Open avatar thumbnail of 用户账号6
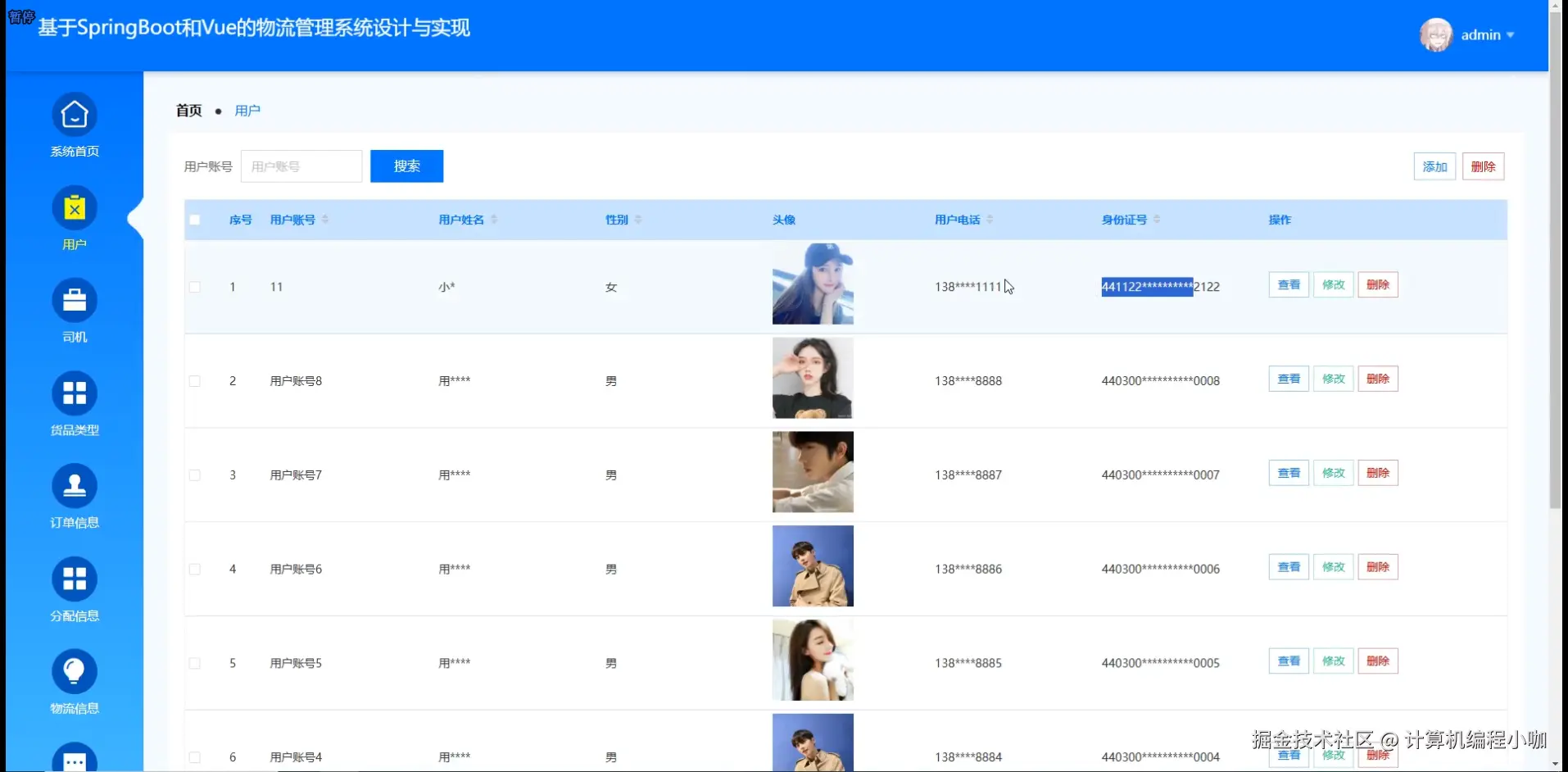Viewport: 1568px width, 772px height. [813, 566]
